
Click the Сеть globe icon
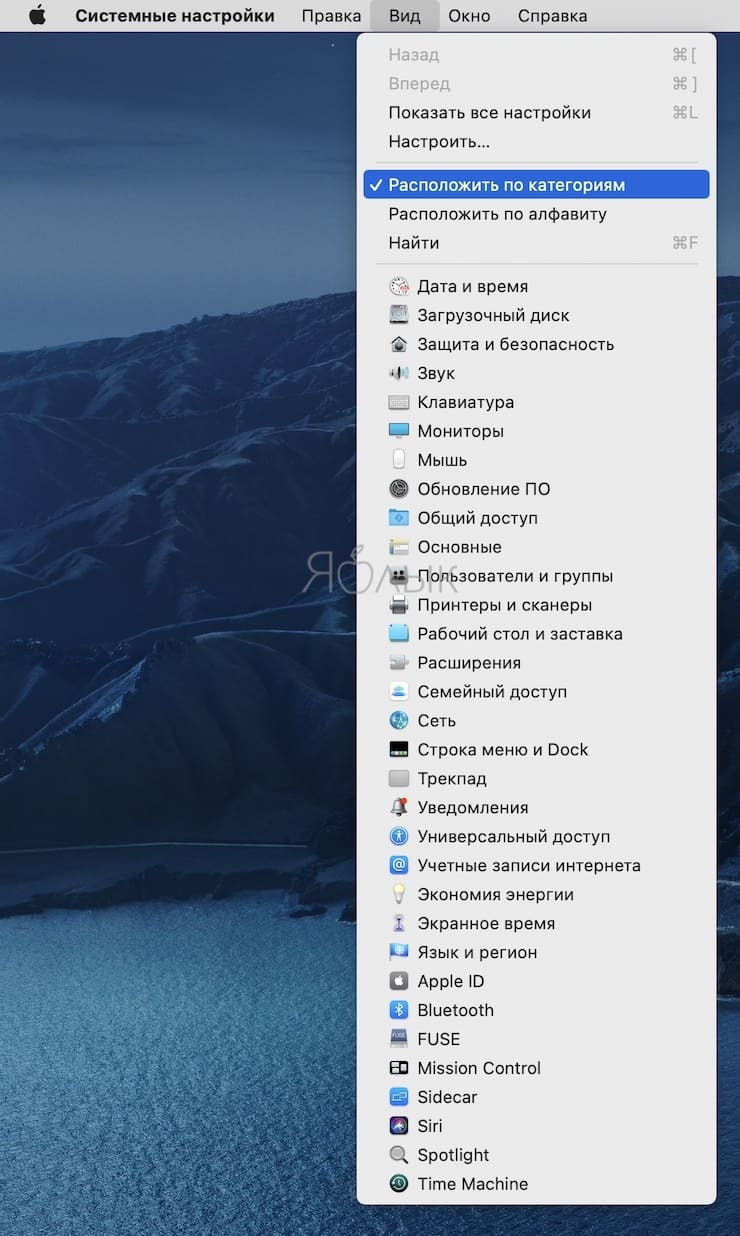[x=399, y=720]
